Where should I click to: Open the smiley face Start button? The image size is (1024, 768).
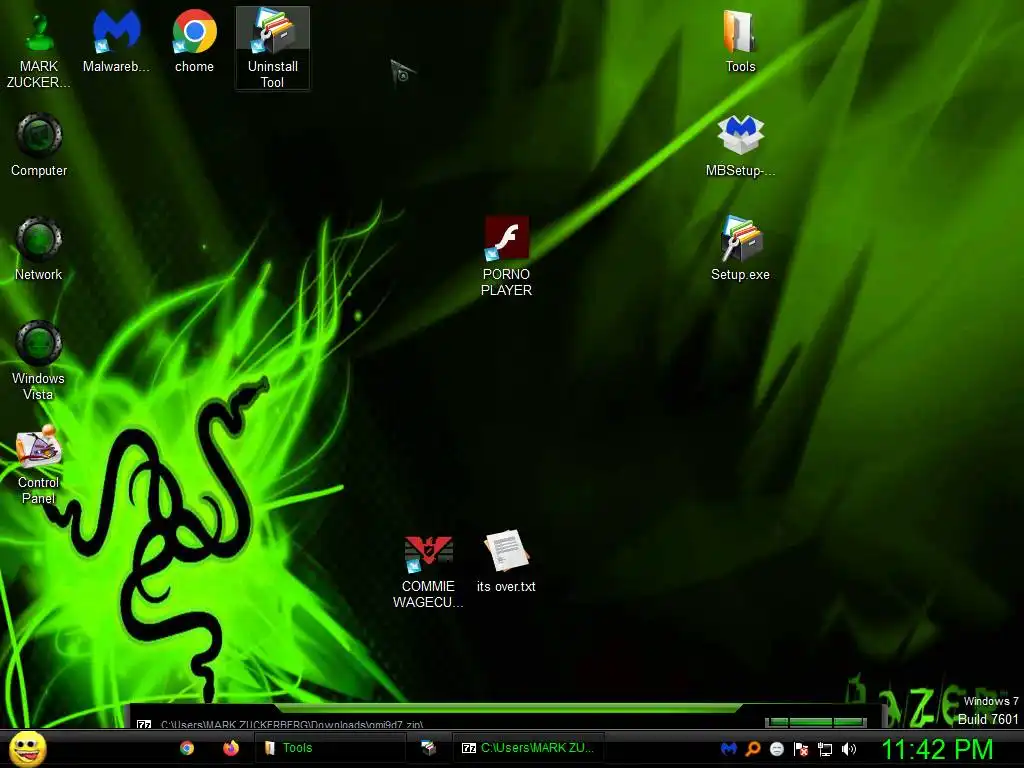[27, 748]
